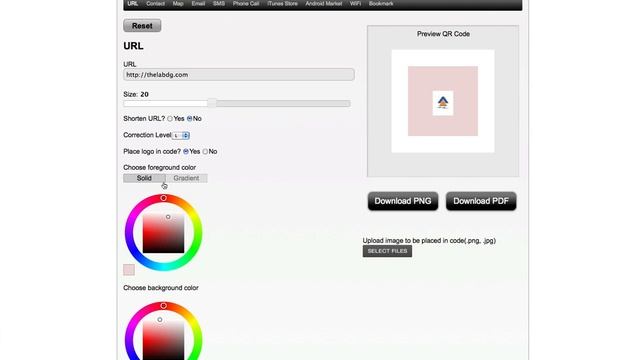Click the logo in QR preview center
This screenshot has width=640, height=360.
pos(443,103)
